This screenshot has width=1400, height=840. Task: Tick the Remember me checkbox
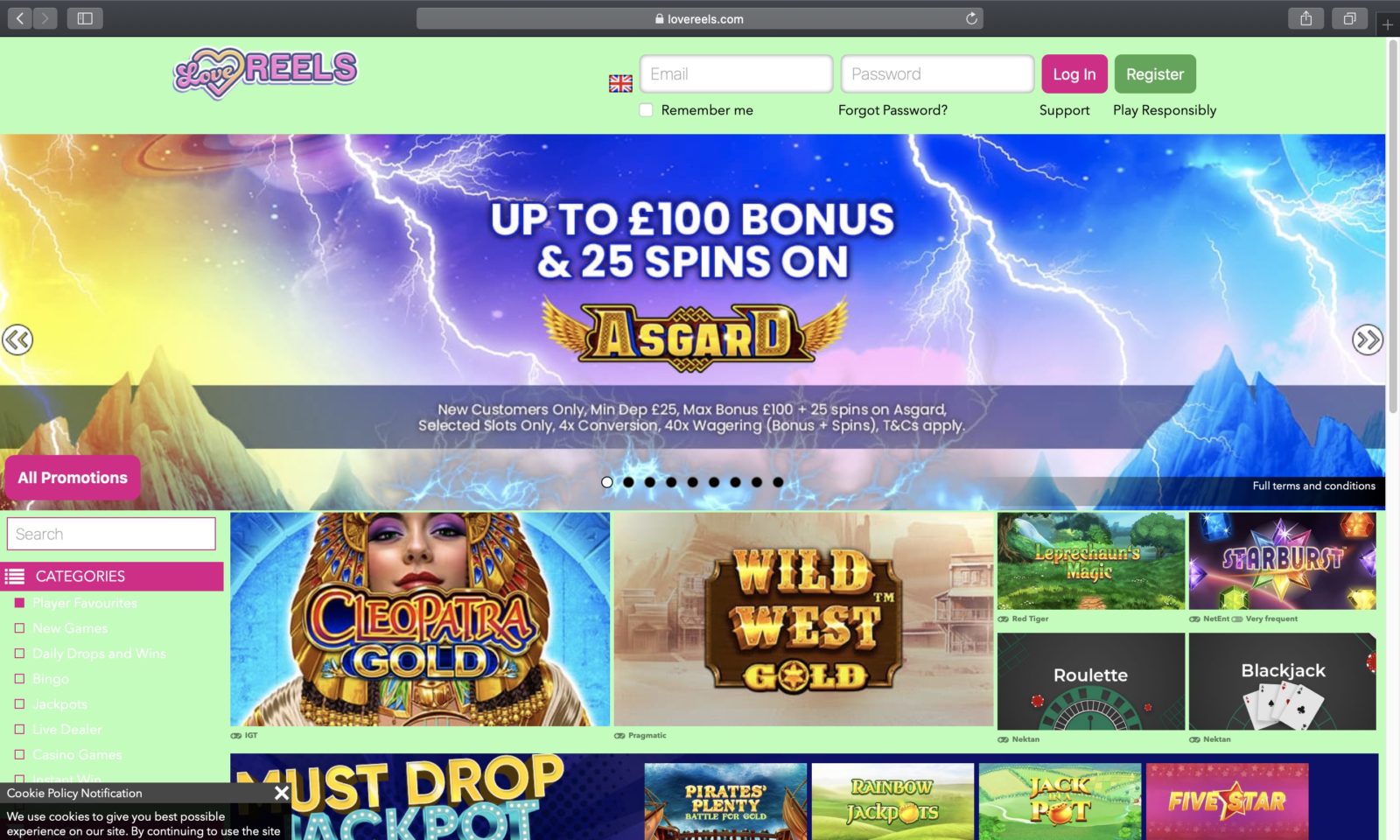click(646, 110)
